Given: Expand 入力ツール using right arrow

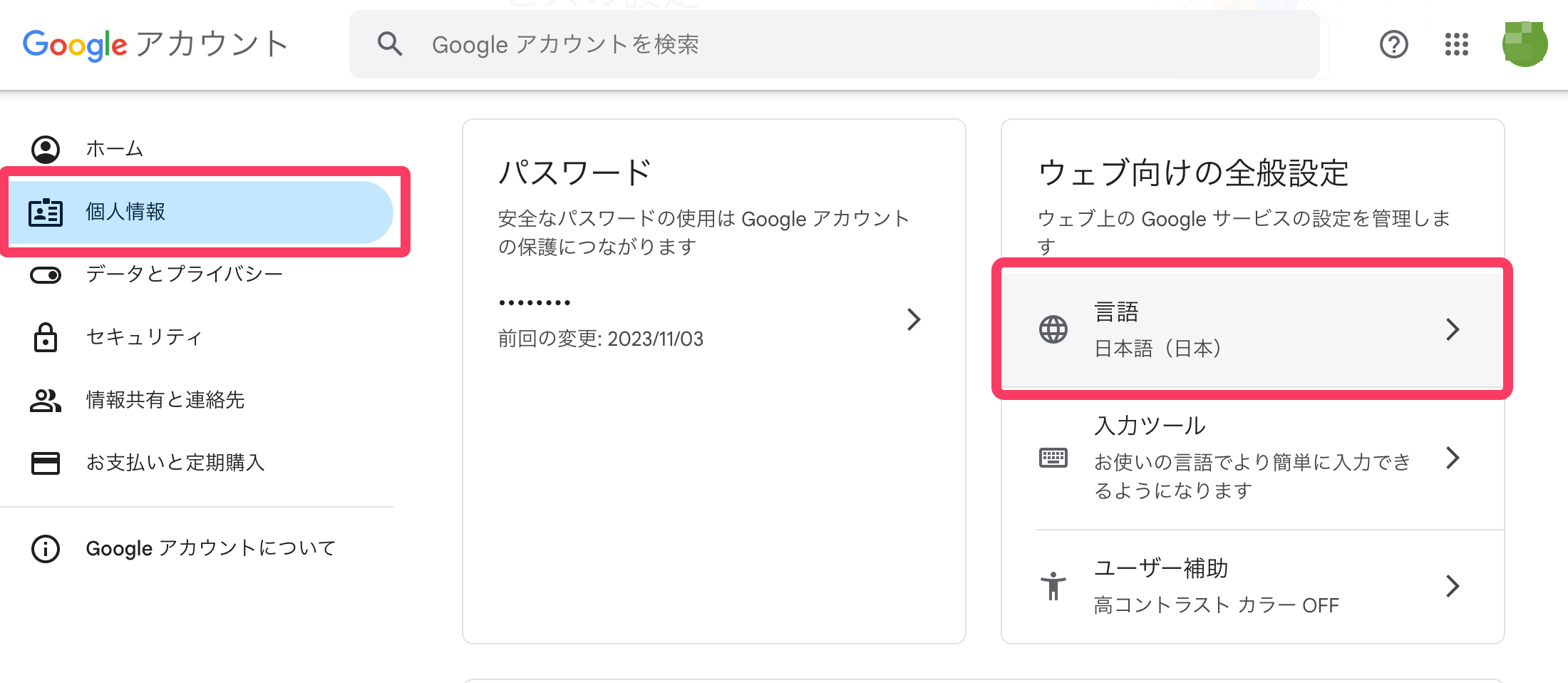Looking at the screenshot, I should coord(1453,458).
